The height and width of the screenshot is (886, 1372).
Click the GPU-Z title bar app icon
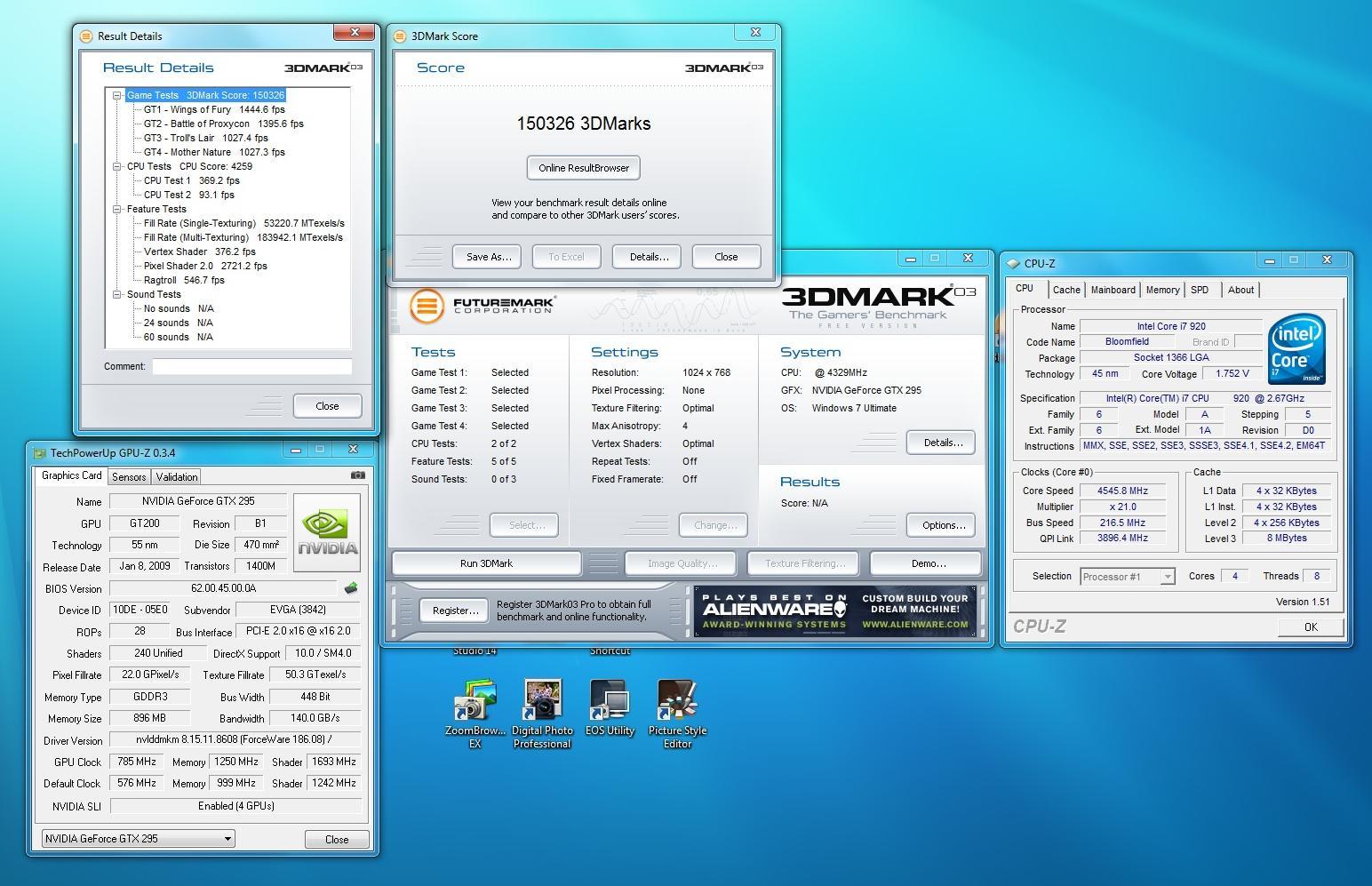coord(39,453)
